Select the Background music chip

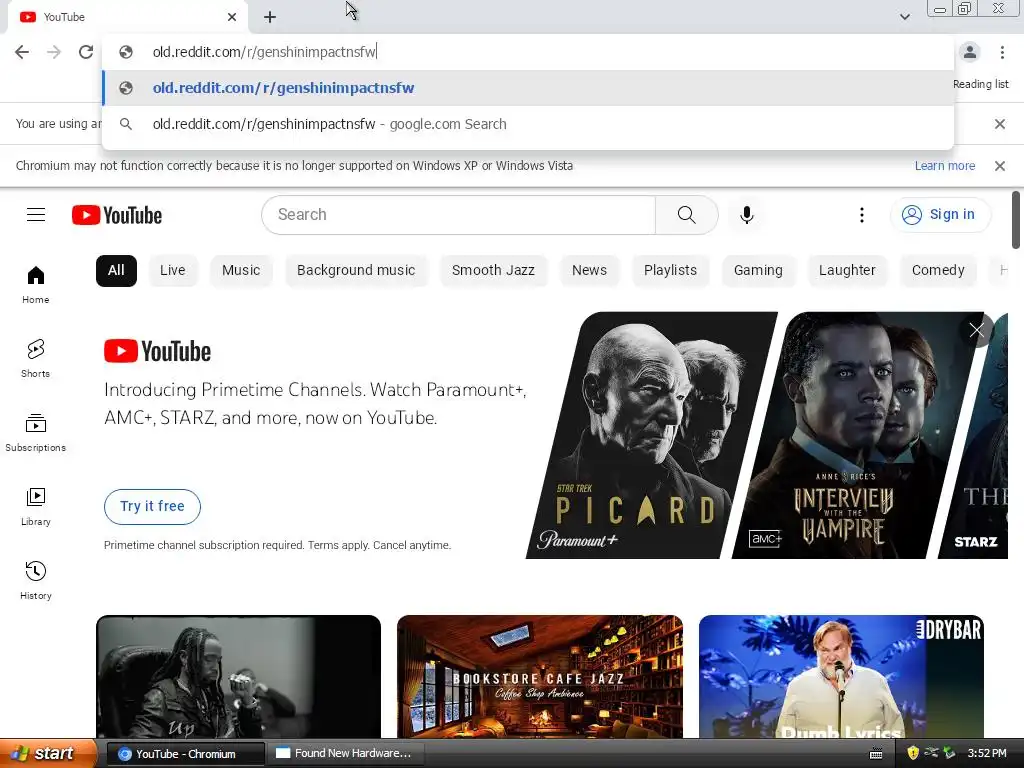pos(356,270)
